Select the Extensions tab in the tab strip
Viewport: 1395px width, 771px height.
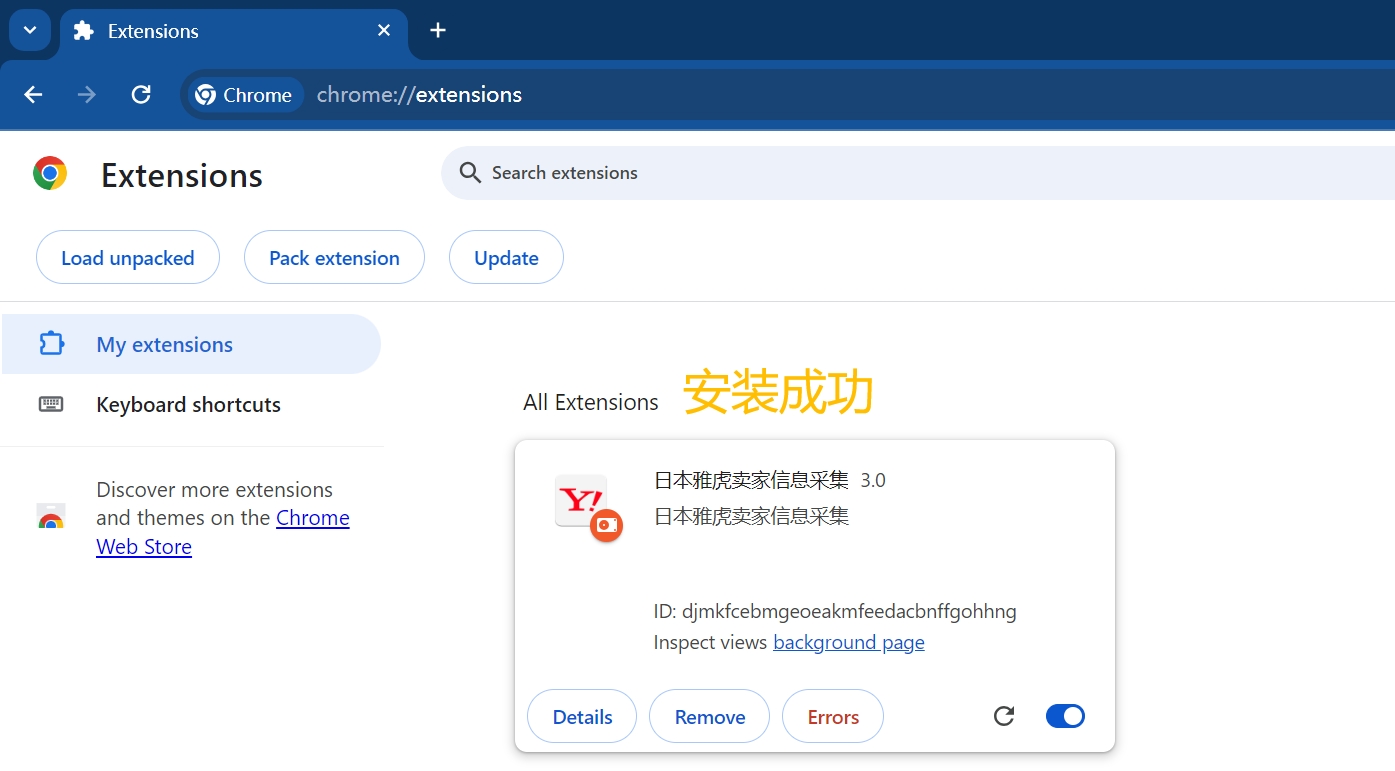coord(234,31)
